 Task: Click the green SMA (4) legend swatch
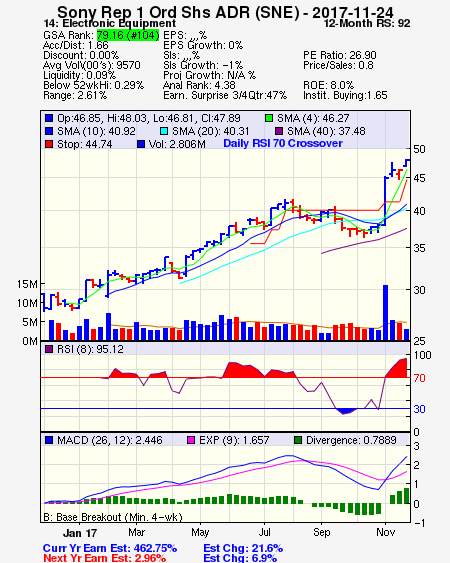(x=269, y=118)
